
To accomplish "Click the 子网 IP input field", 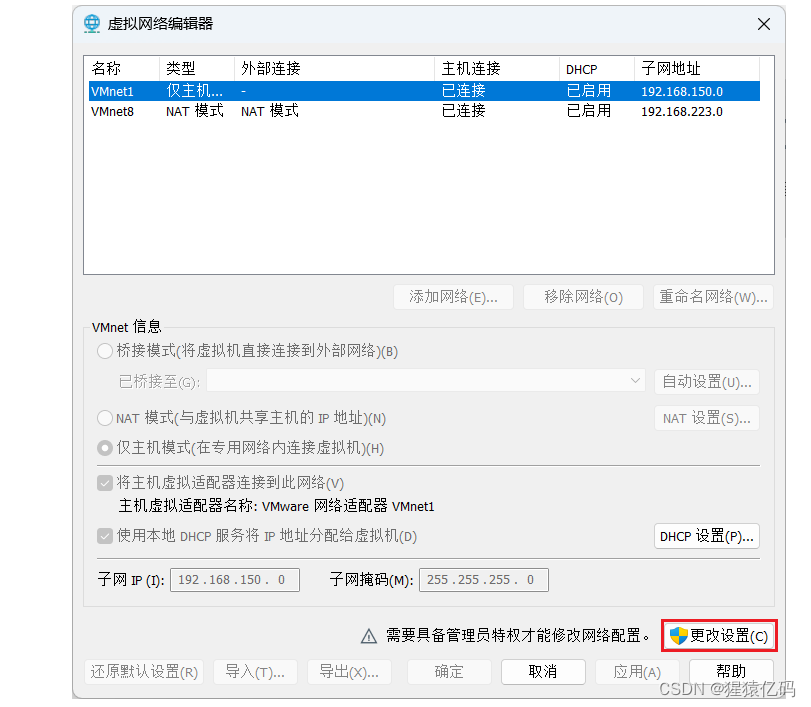I will click(235, 580).
